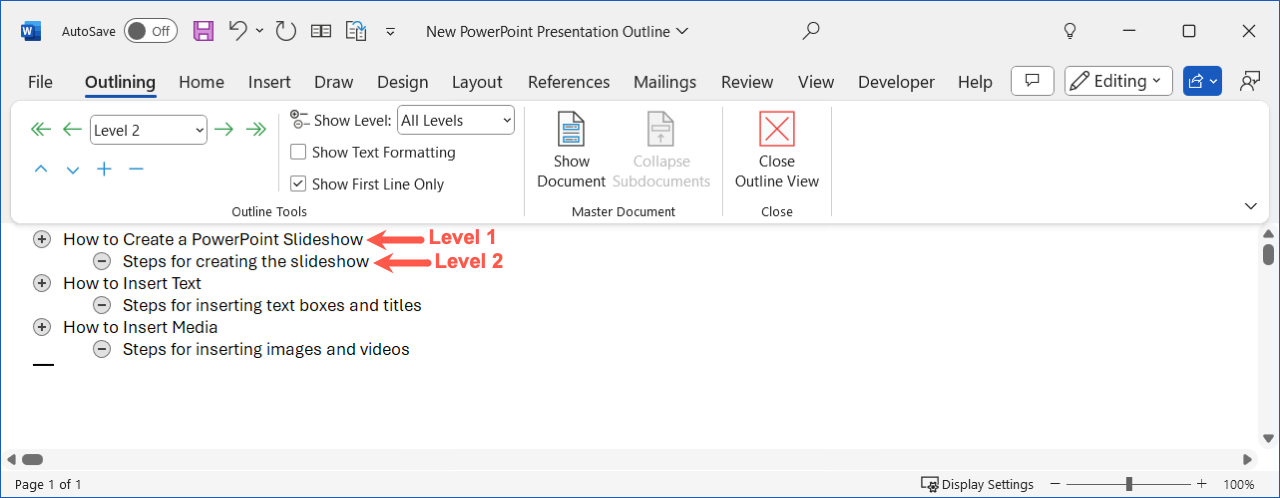1280x498 pixels.
Task: Promote to Heading 1 double-arrow icon
Action: 40,129
